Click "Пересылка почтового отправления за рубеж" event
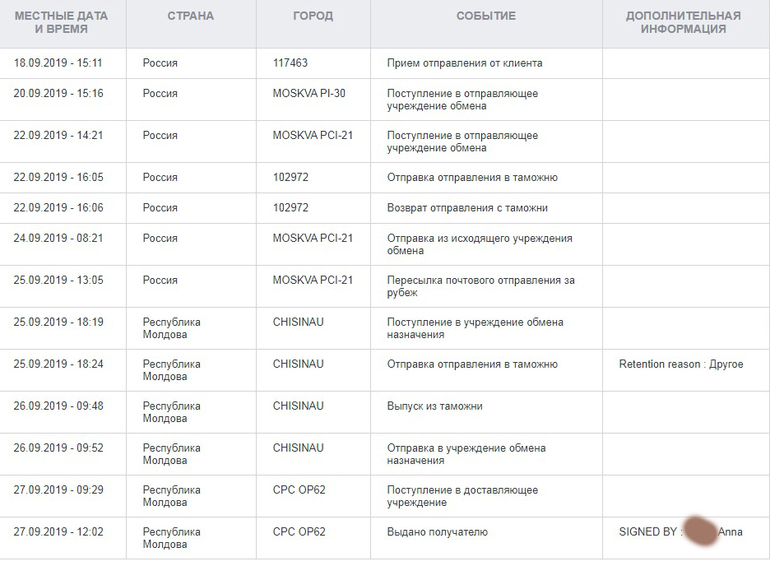 (x=480, y=286)
